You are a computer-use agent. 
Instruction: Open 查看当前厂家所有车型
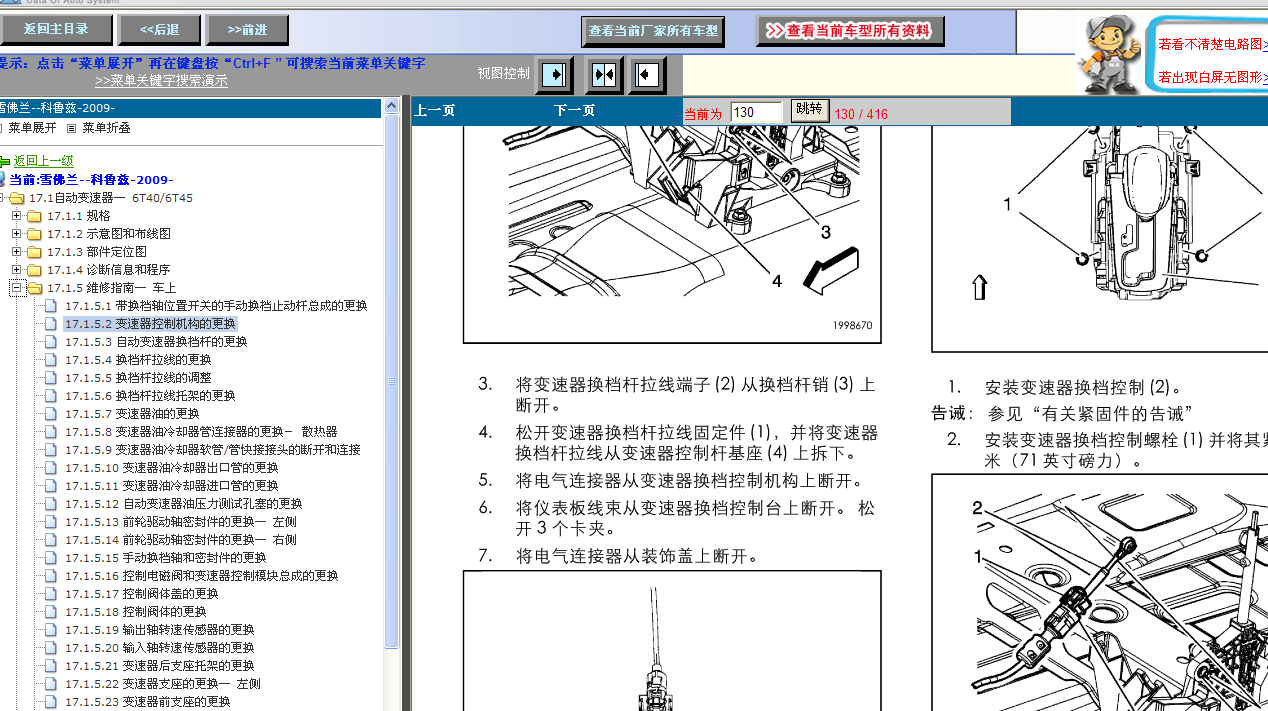pyautogui.click(x=653, y=31)
